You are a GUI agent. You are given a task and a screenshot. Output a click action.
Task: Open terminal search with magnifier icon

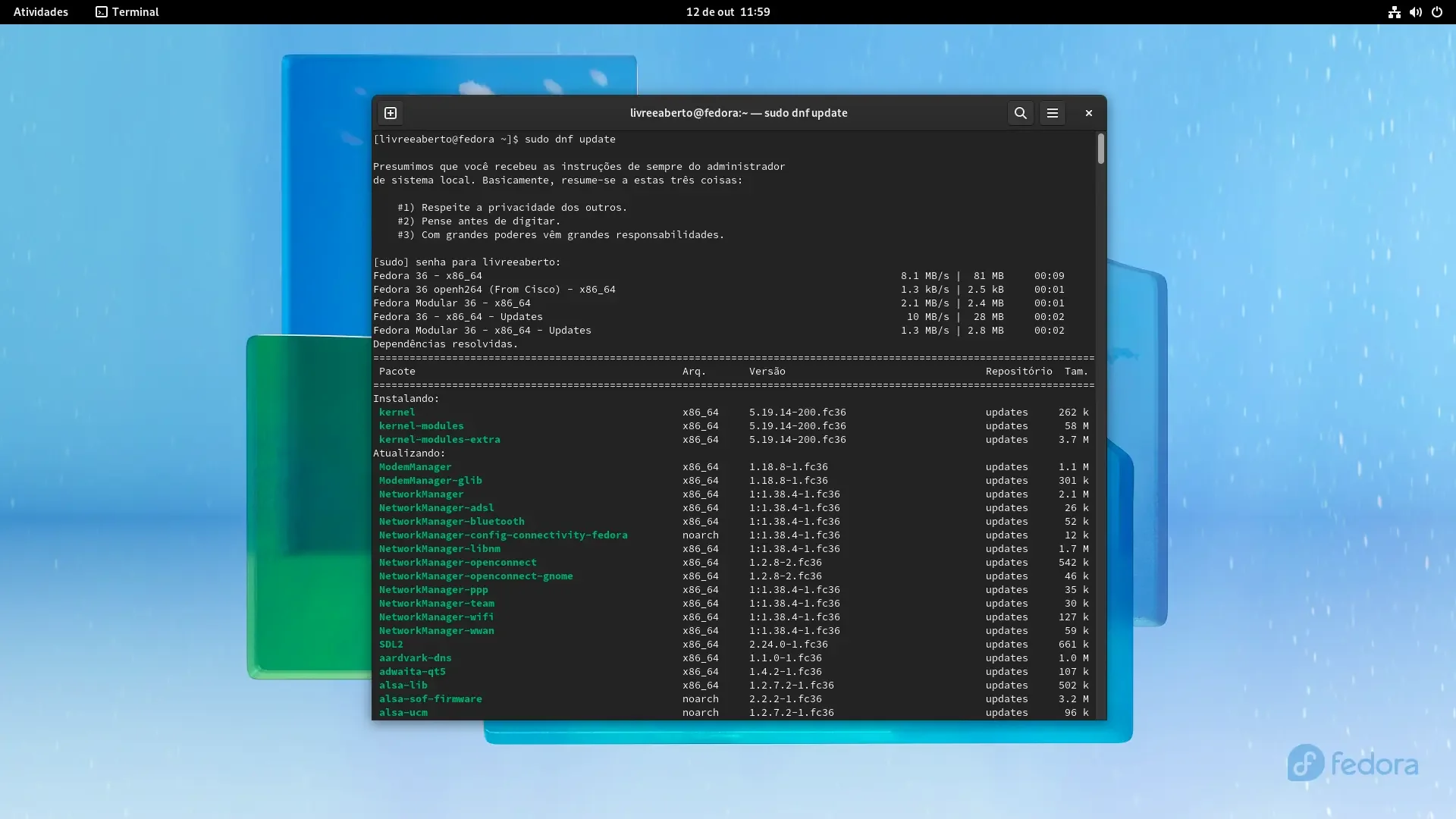pos(1021,113)
